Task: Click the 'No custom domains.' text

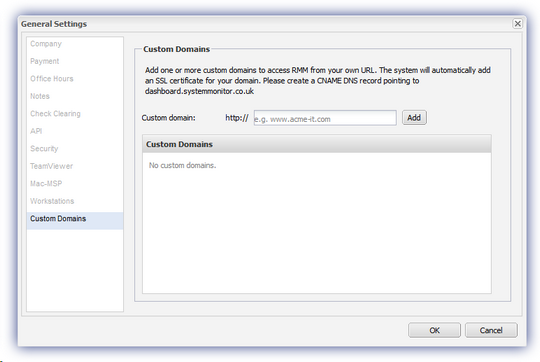Action: click(182, 165)
